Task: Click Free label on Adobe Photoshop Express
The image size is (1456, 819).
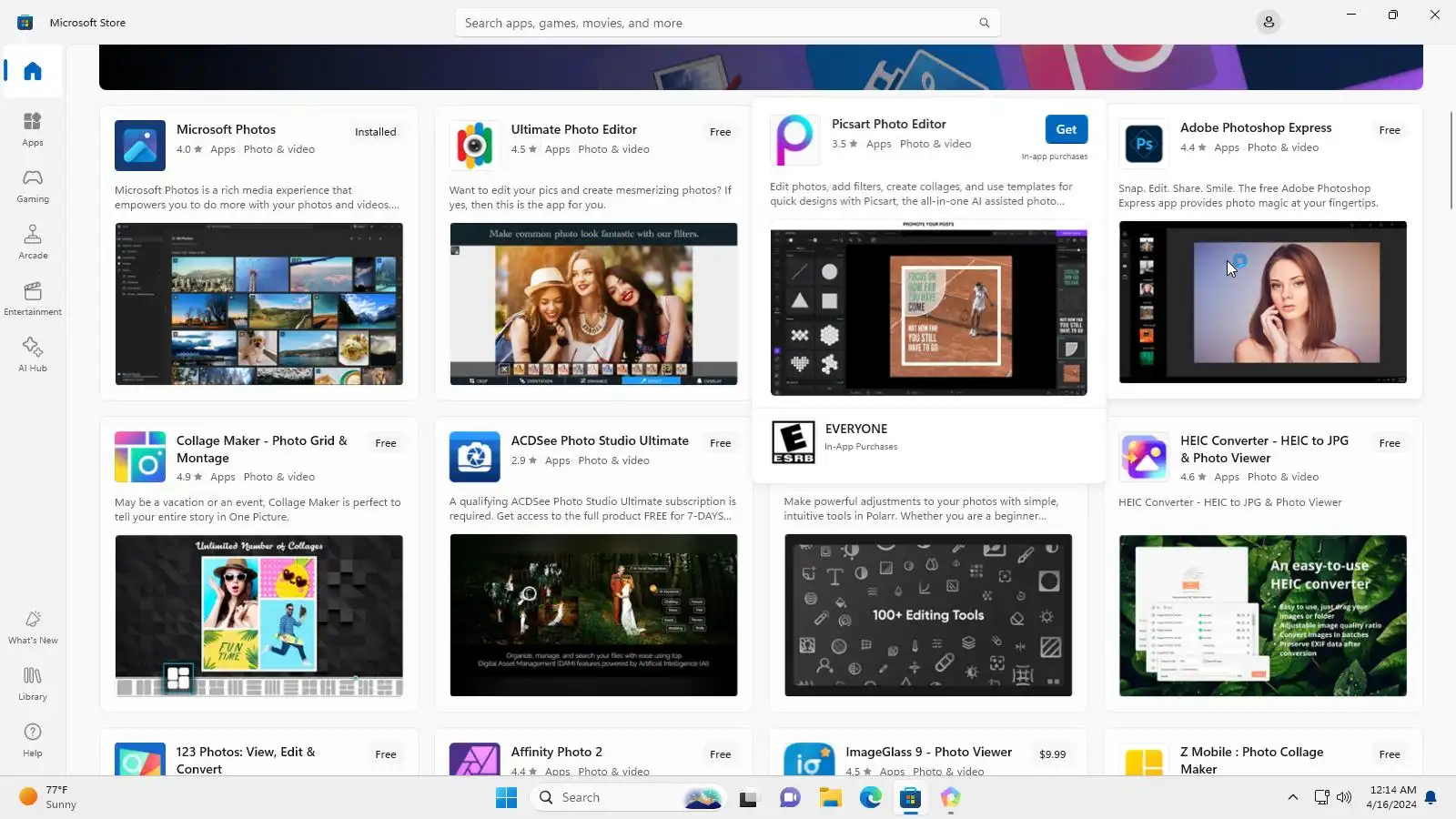Action: coord(1390,130)
